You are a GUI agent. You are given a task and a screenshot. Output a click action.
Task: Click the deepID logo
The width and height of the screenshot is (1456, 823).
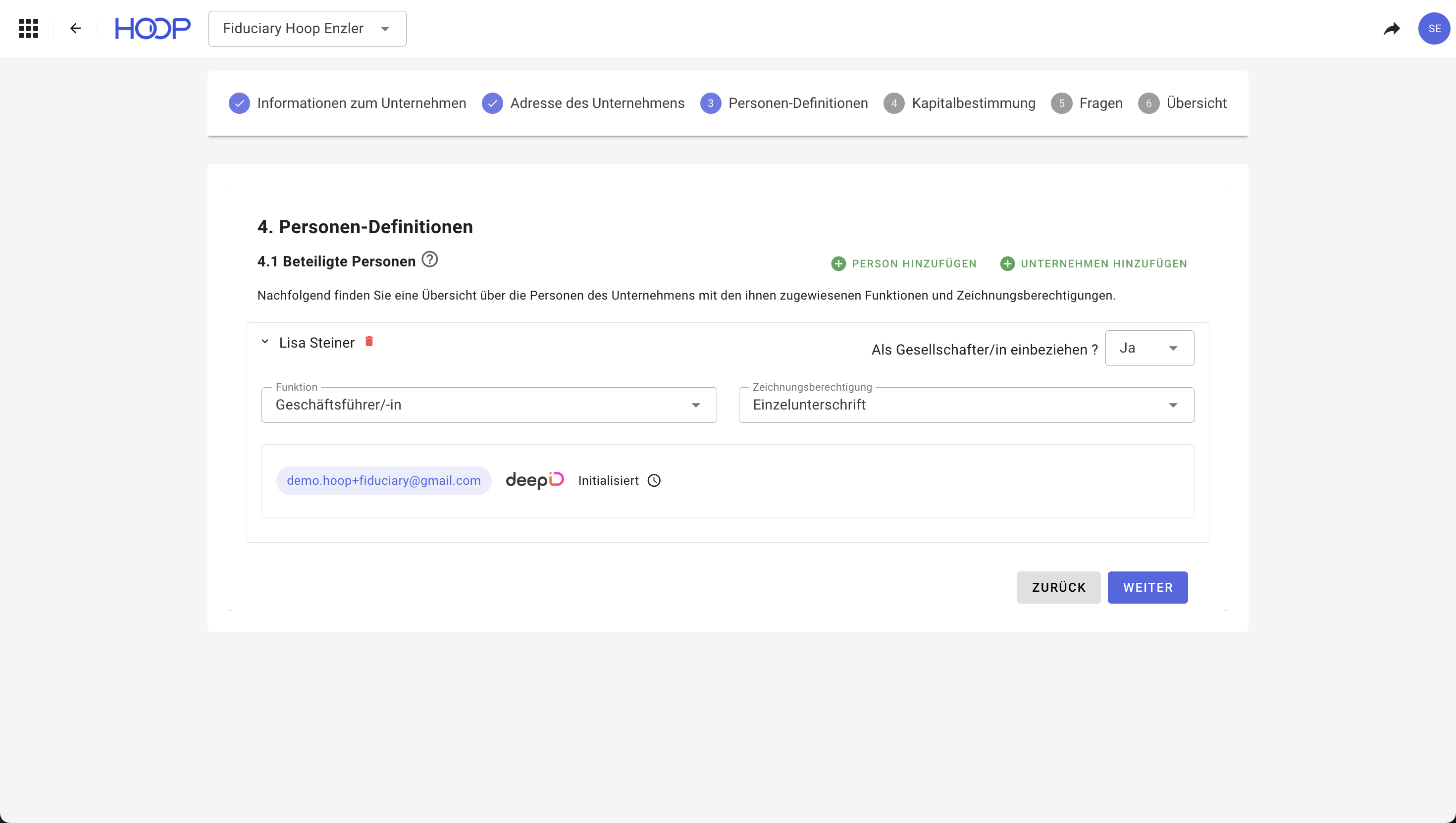click(535, 480)
